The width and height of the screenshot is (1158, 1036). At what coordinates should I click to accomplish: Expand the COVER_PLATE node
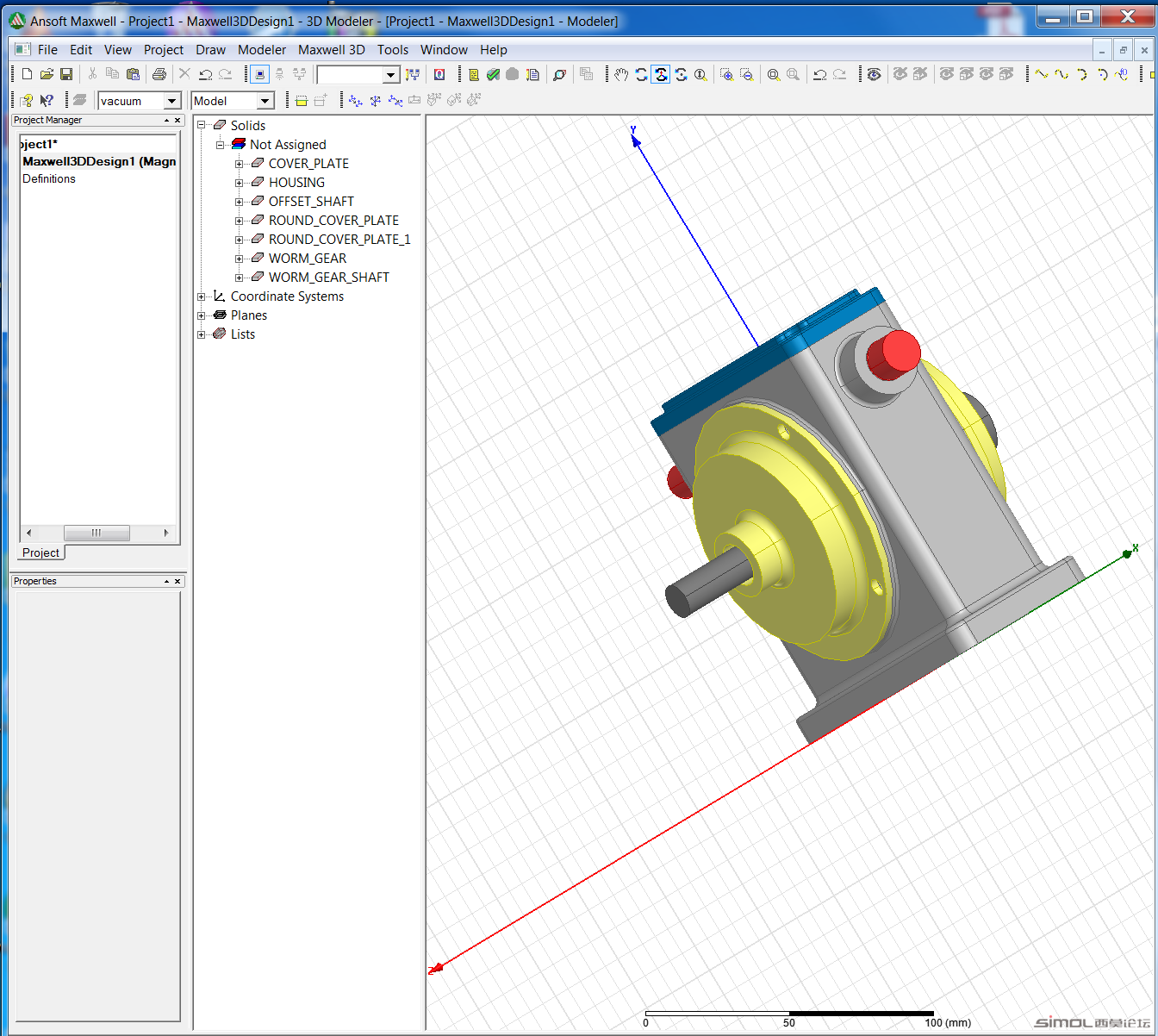pos(240,164)
